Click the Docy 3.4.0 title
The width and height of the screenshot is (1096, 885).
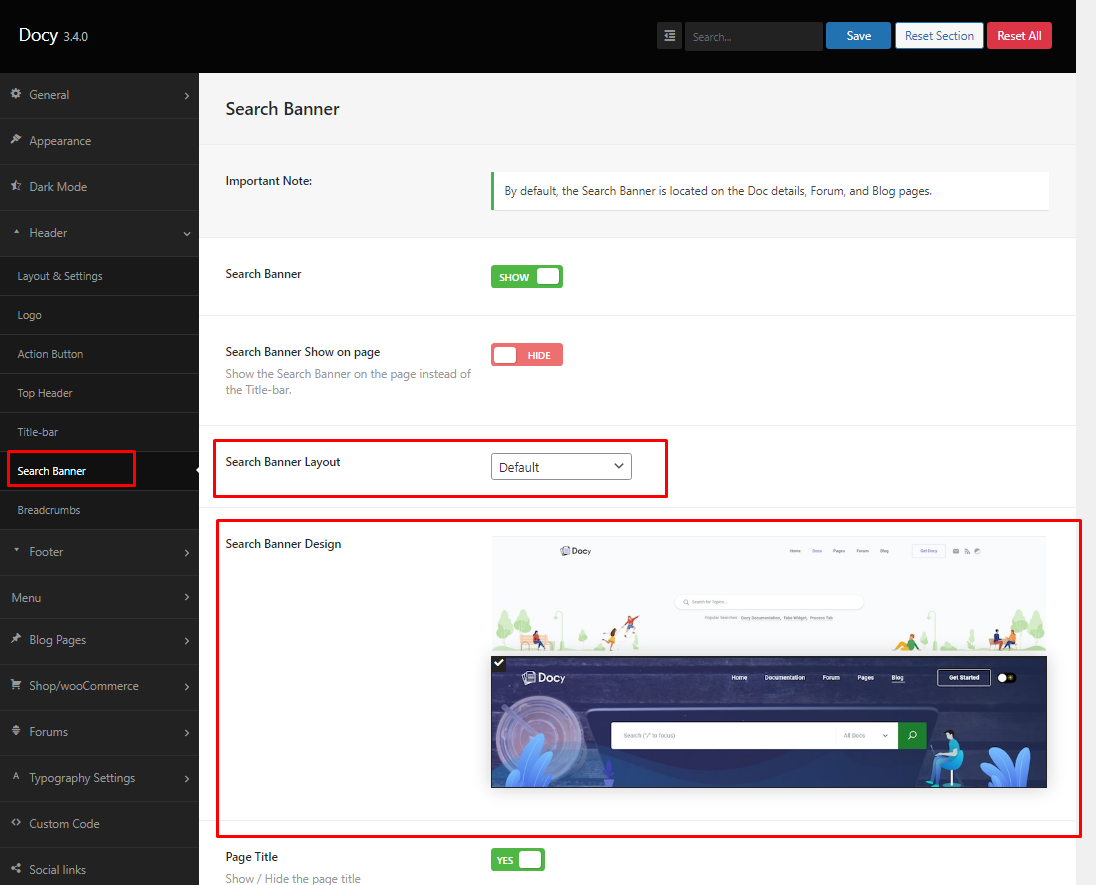coord(53,35)
